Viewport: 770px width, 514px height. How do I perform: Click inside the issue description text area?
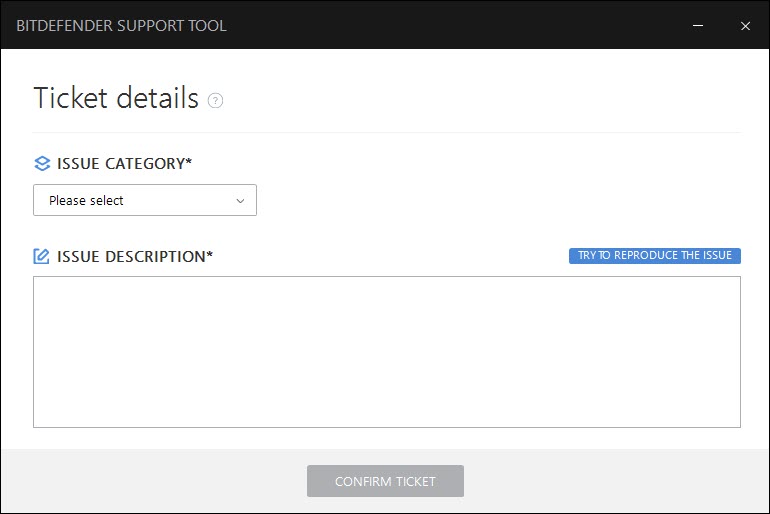tap(387, 352)
